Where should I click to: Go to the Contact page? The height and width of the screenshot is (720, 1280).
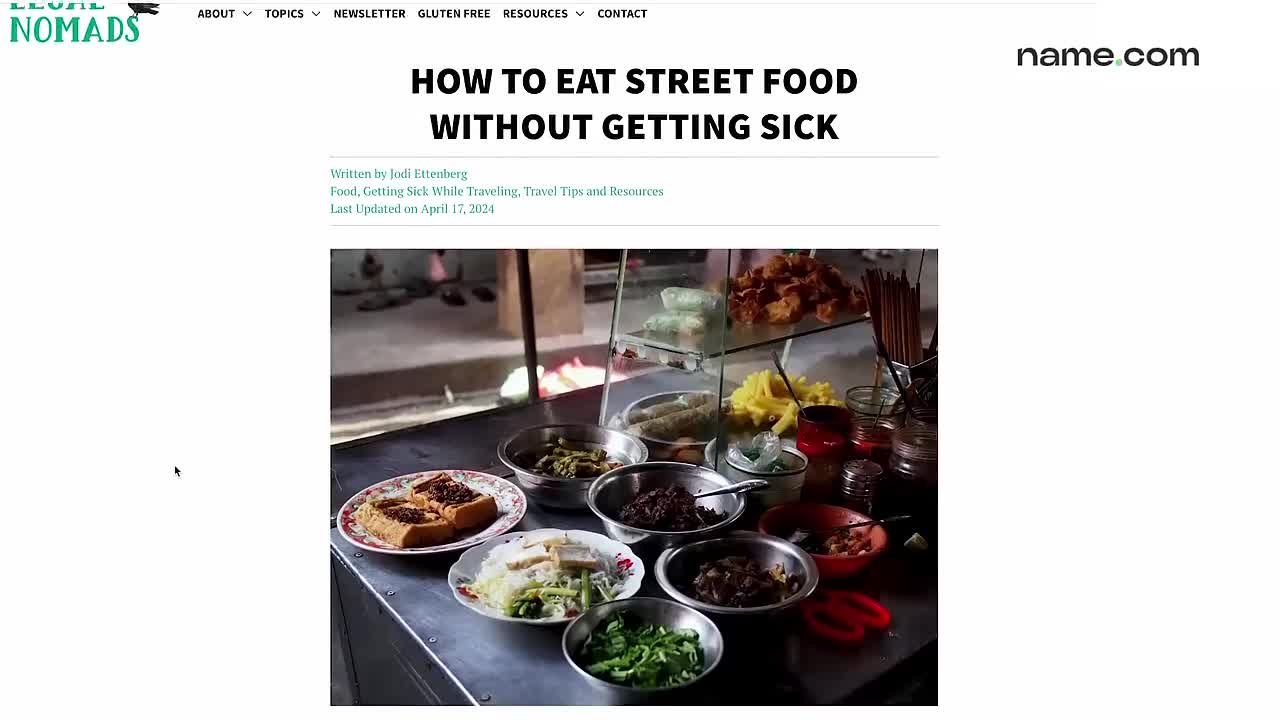[622, 14]
